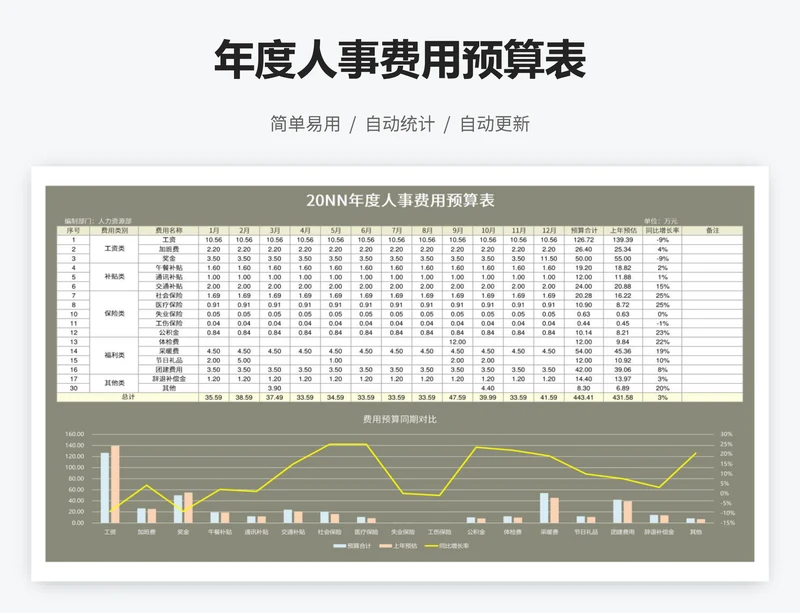Click the 6月 column header

coord(366,230)
